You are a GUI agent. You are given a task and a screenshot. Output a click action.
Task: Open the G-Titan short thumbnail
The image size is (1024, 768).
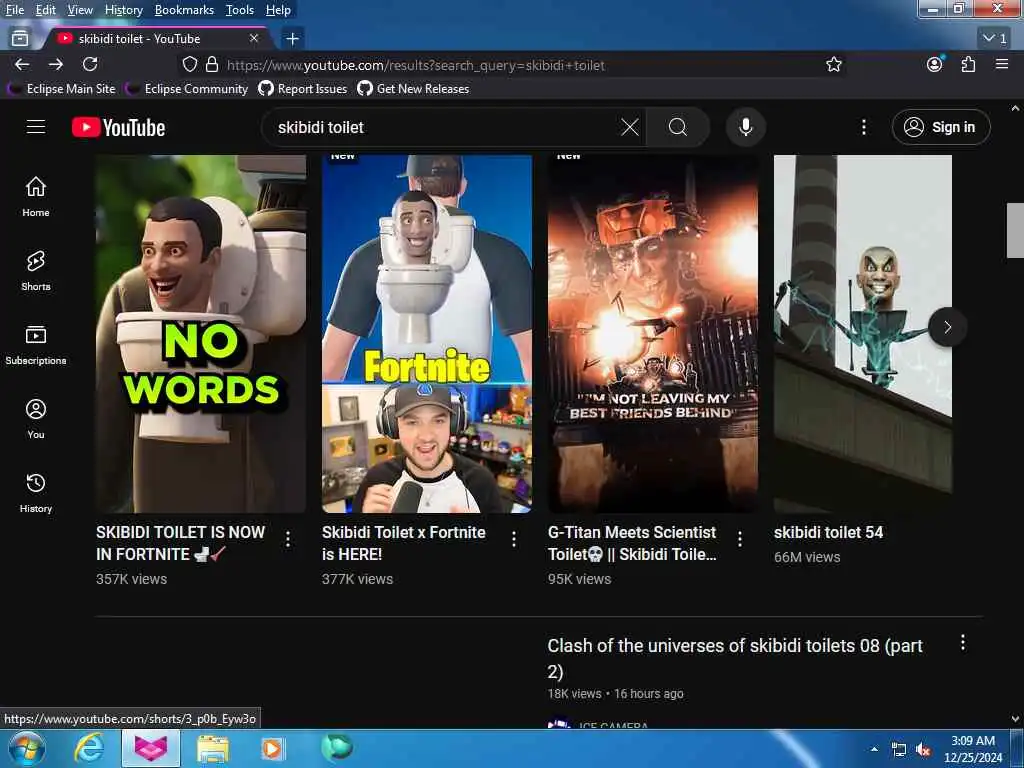[653, 333]
